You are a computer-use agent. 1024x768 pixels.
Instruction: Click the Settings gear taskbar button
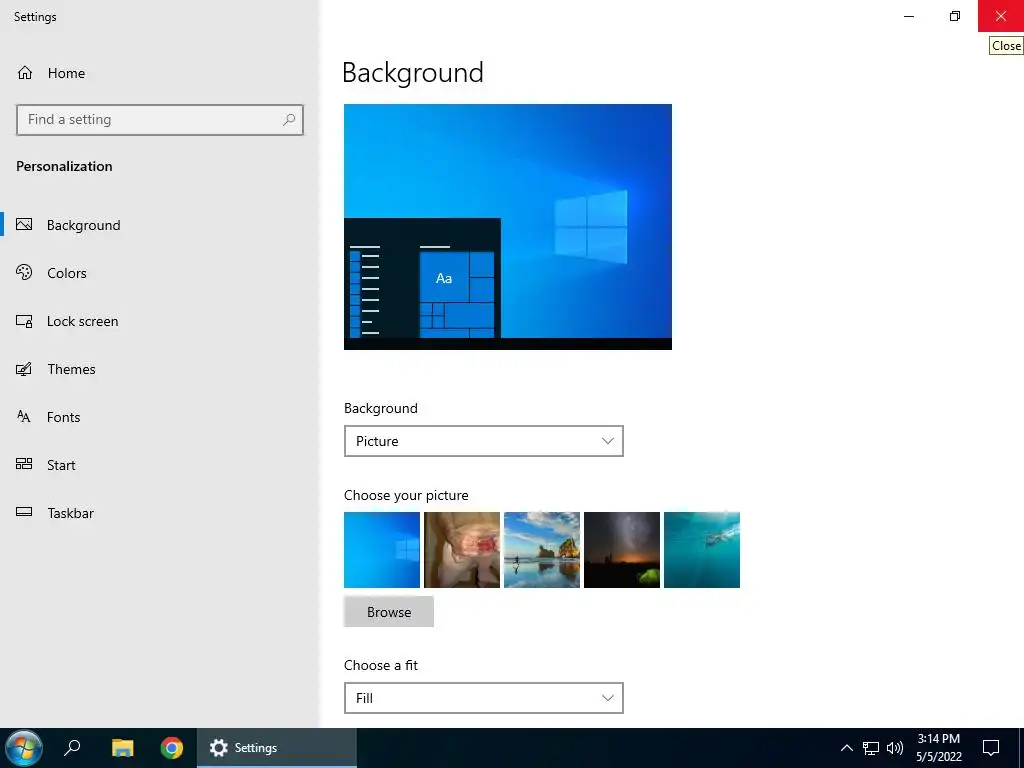[277, 748]
